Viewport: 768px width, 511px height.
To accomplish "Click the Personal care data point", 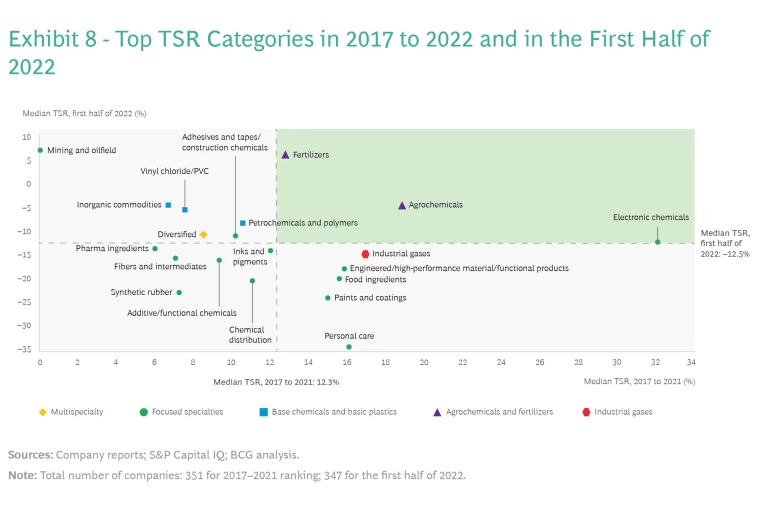I will pyautogui.click(x=348, y=347).
